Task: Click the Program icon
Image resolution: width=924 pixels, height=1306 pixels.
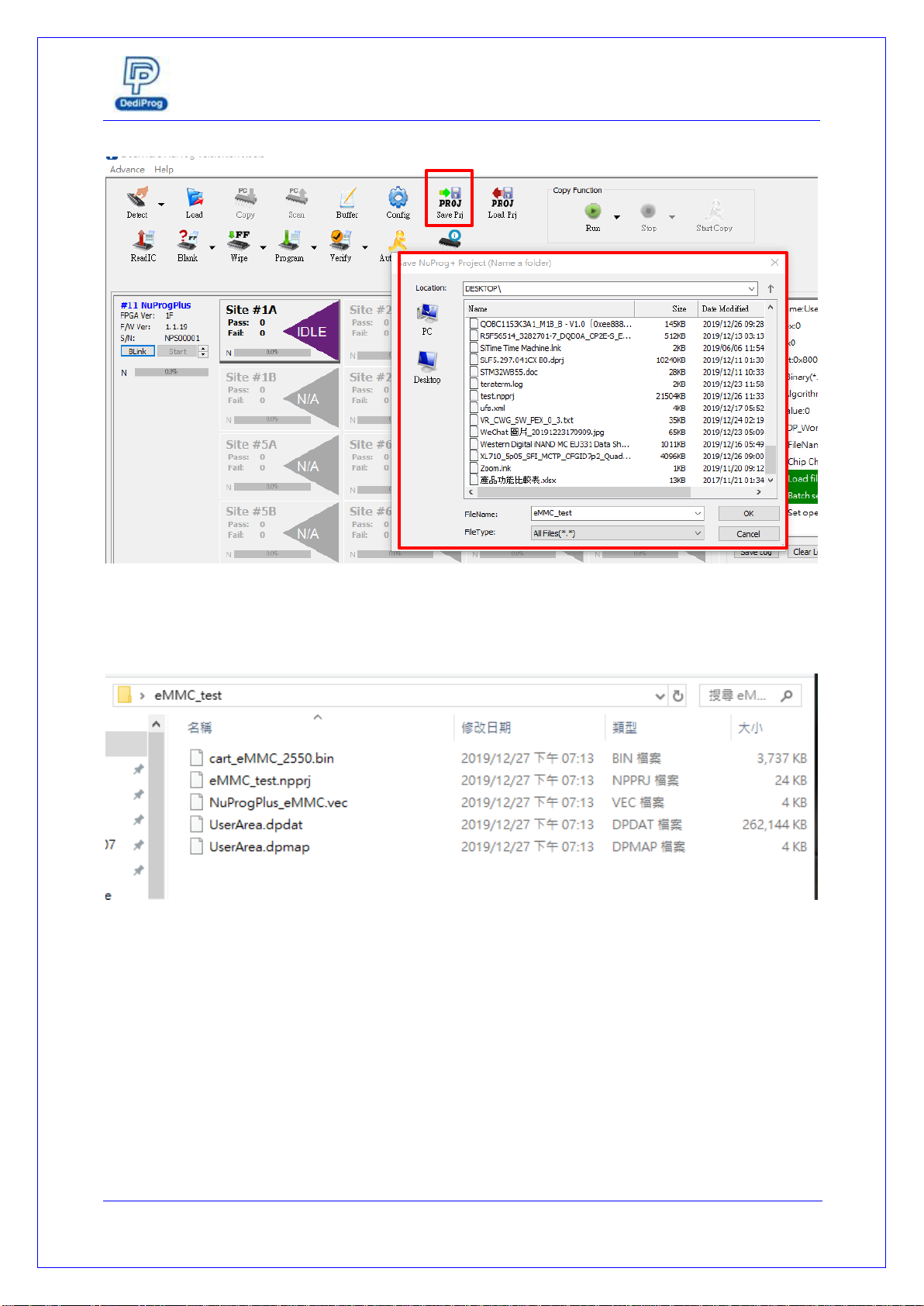Action: 289,240
